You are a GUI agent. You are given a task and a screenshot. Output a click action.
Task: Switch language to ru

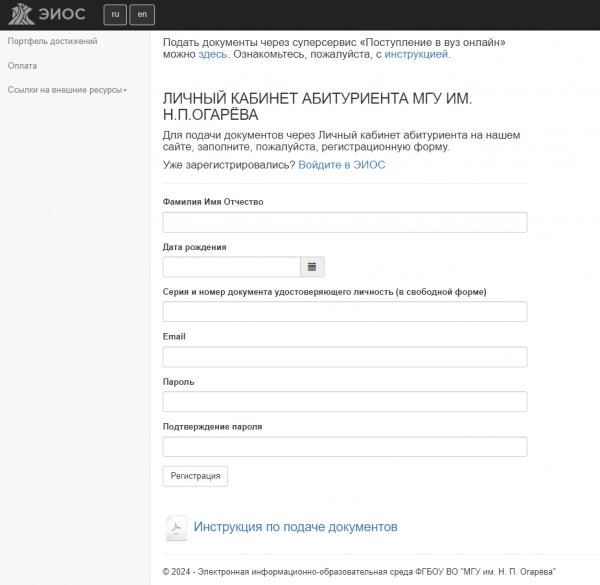[115, 15]
